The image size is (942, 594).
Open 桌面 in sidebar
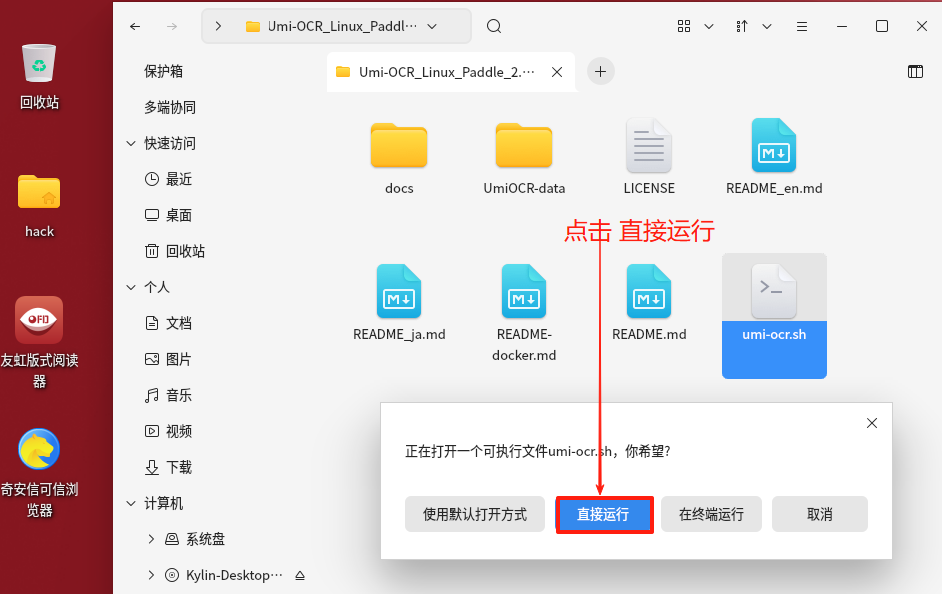pos(169,215)
